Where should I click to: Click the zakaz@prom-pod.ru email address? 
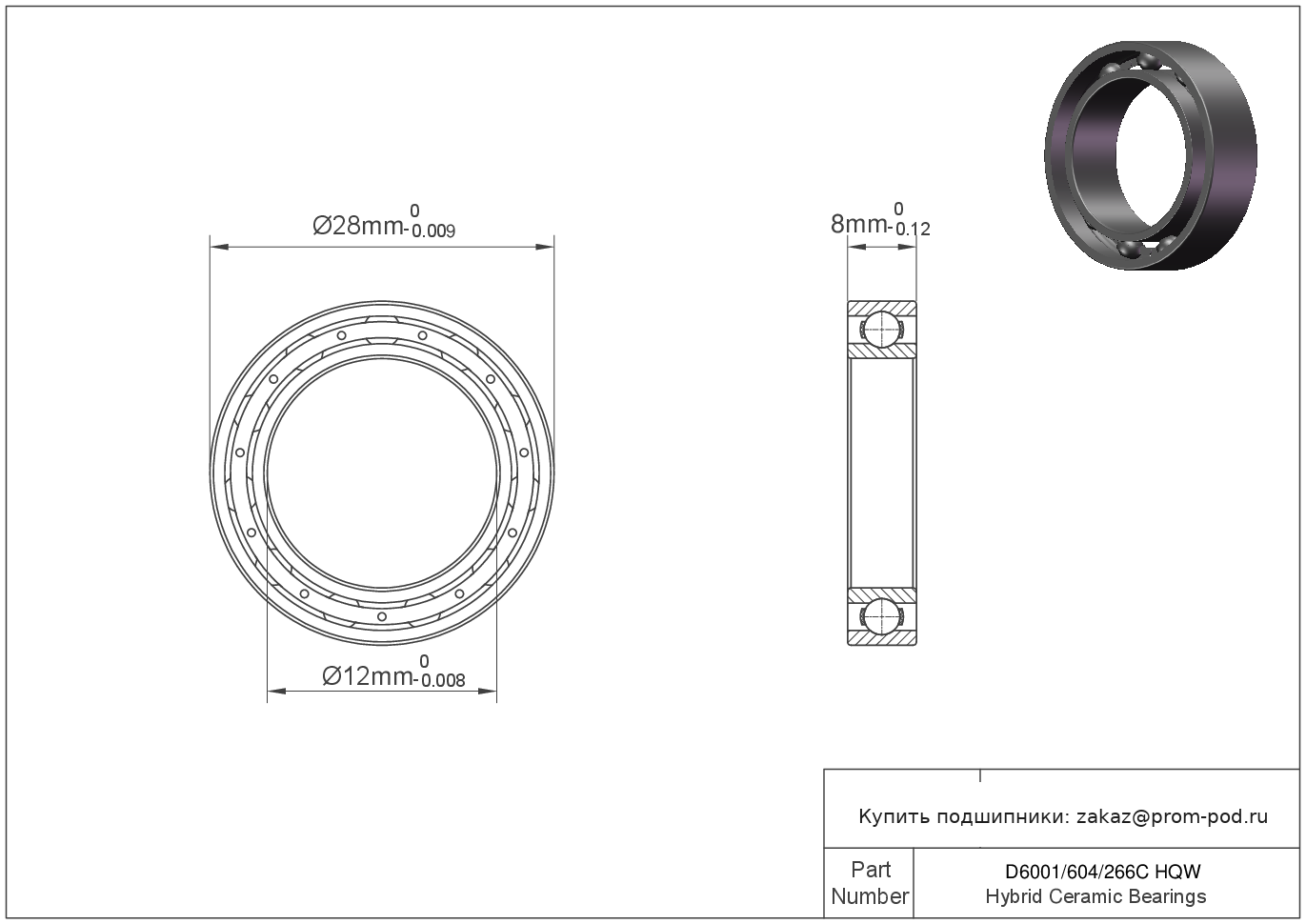(1172, 816)
